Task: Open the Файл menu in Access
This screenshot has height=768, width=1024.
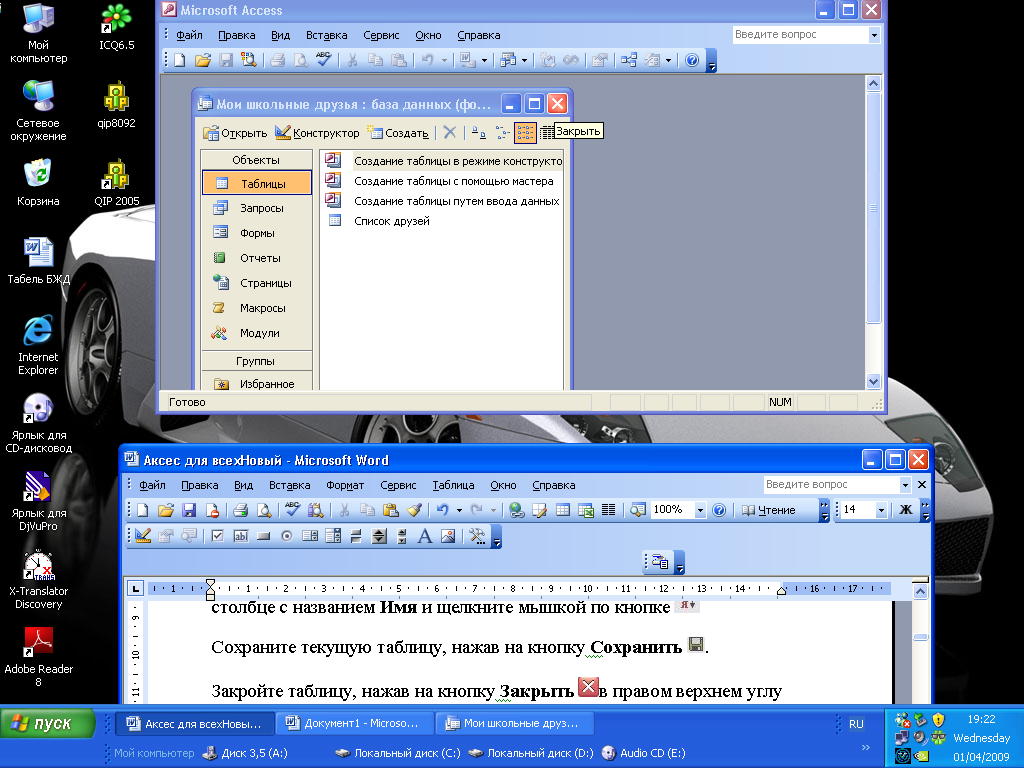Action: coord(189,35)
